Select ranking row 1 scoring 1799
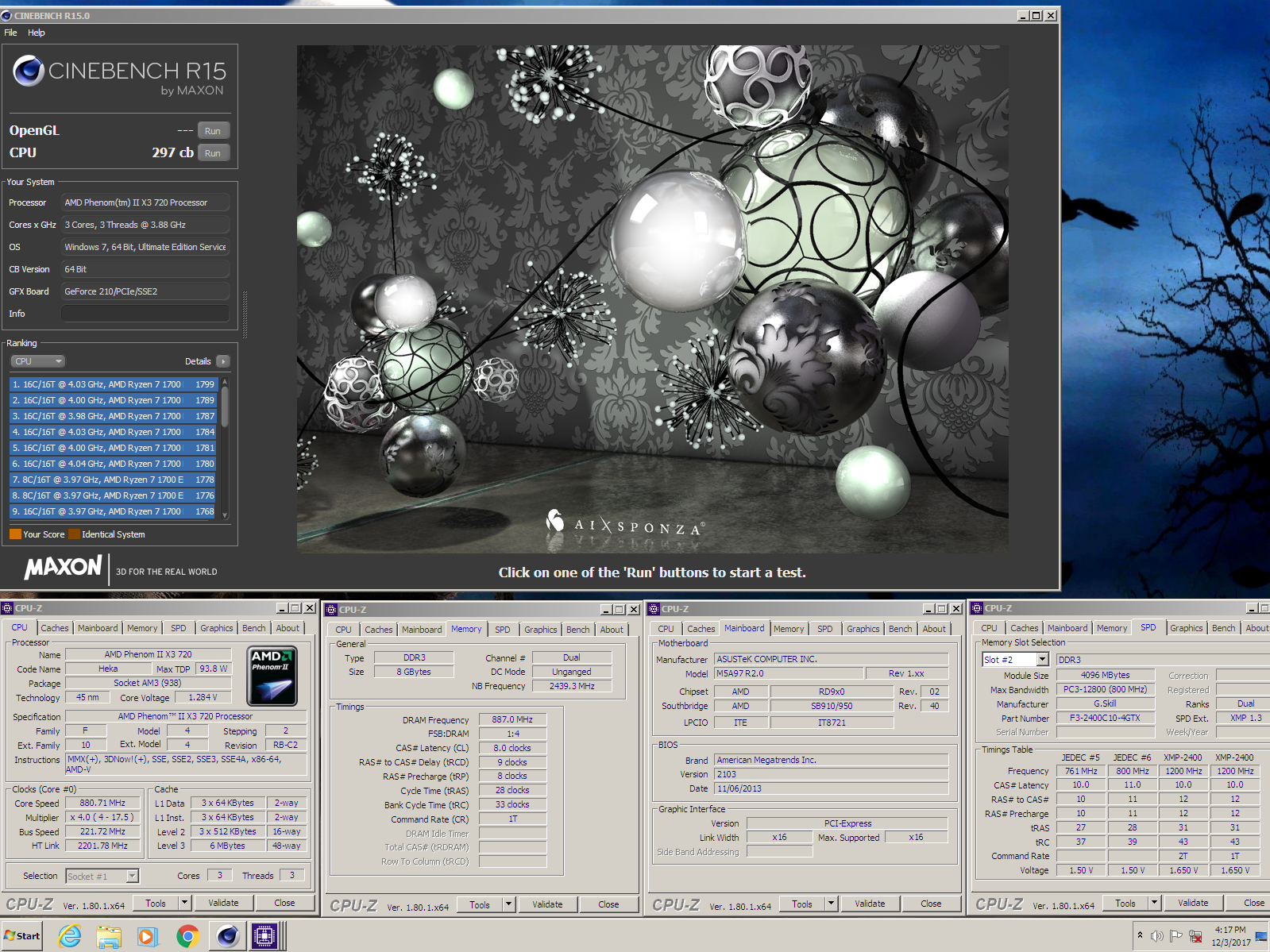Image resolution: width=1270 pixels, height=952 pixels. [x=113, y=384]
